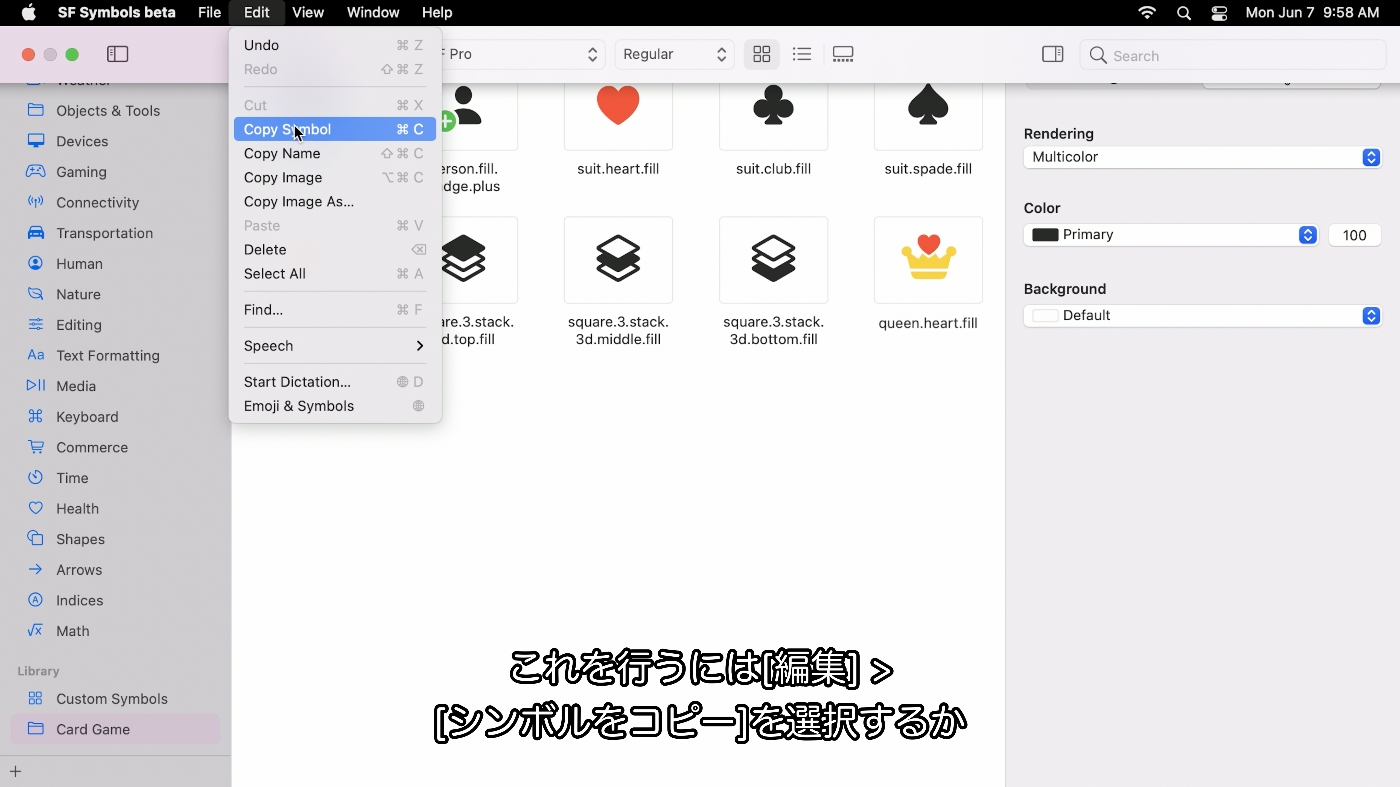The height and width of the screenshot is (787, 1400).
Task: Add new collection with plus button
Action: click(15, 771)
